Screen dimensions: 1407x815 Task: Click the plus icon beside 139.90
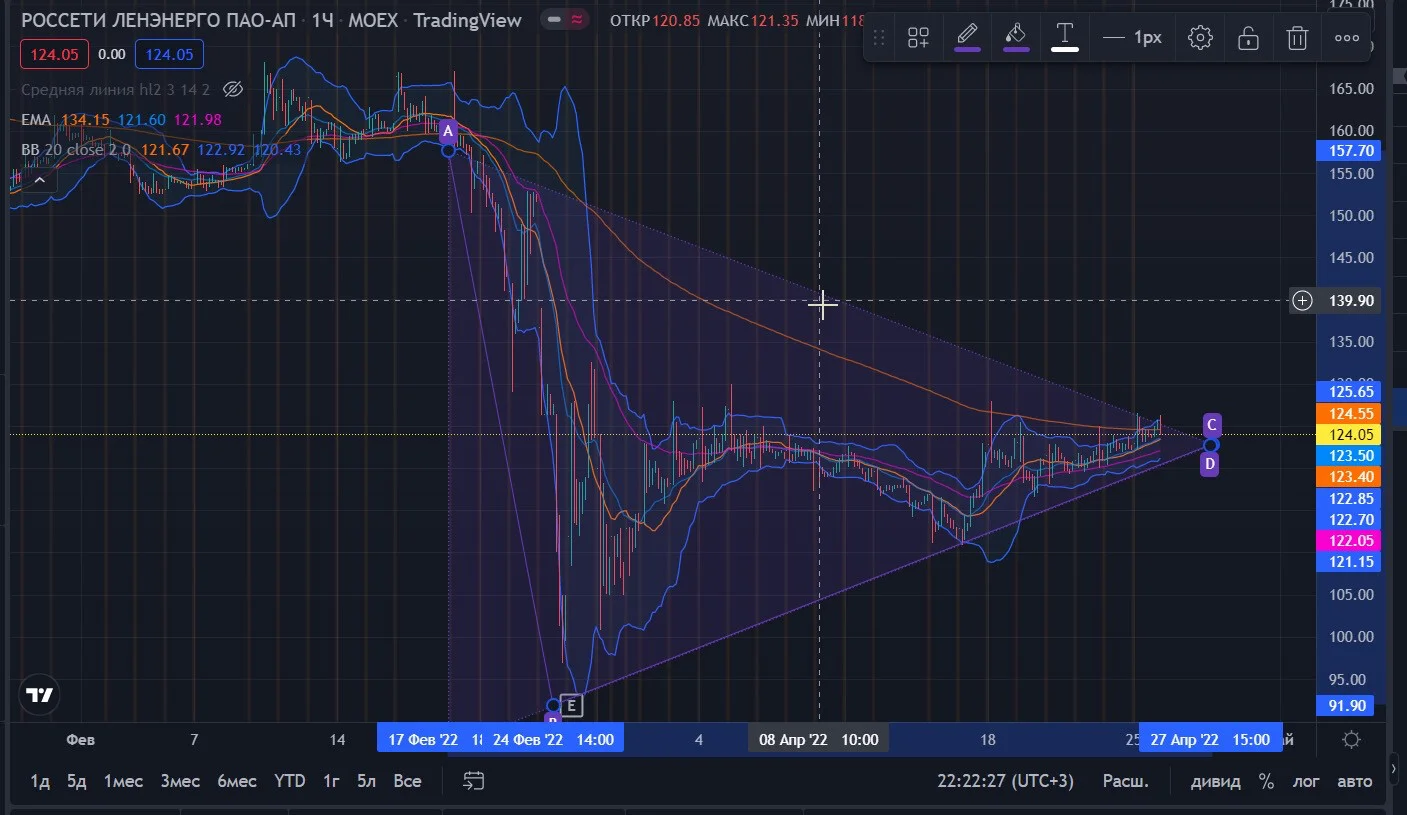[x=1302, y=300]
